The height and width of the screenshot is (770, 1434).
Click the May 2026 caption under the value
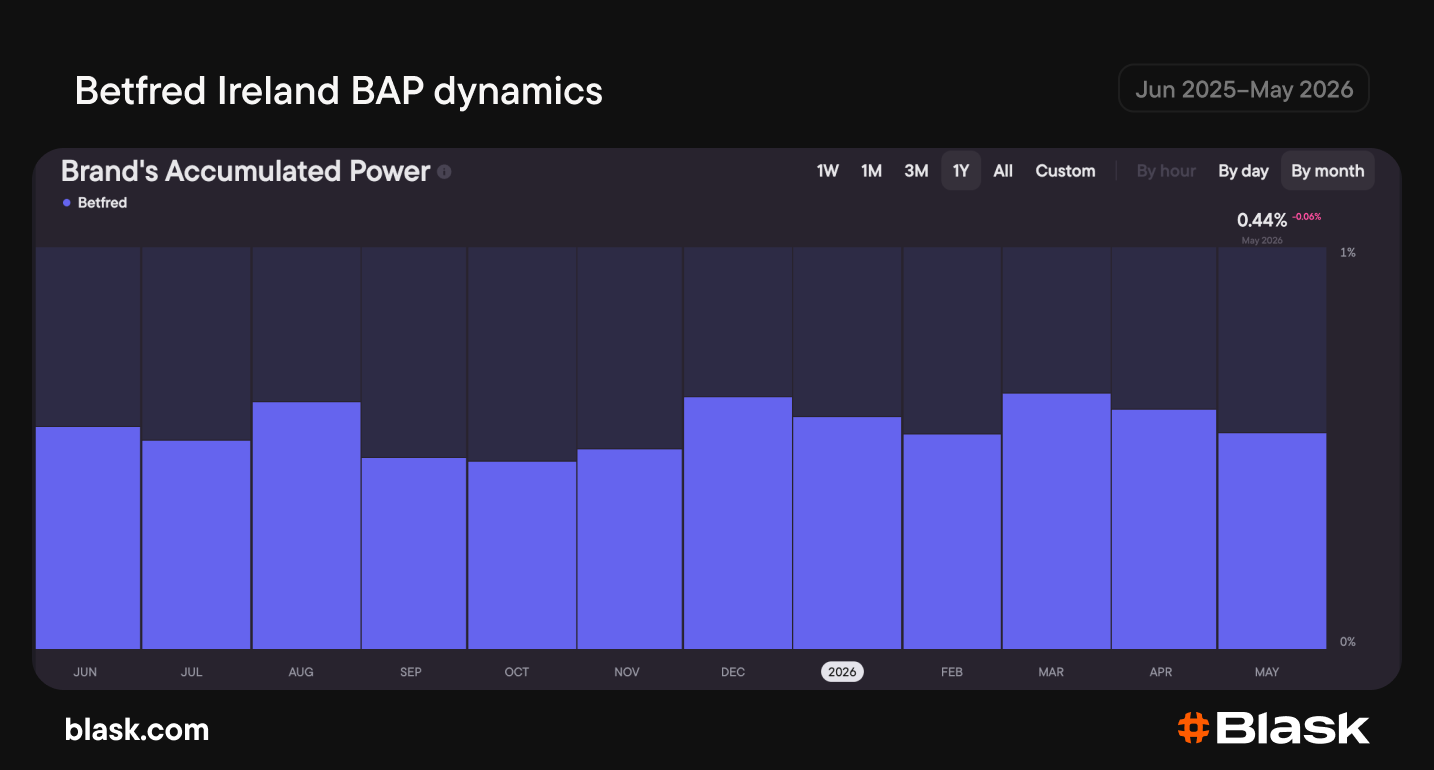(x=1262, y=241)
